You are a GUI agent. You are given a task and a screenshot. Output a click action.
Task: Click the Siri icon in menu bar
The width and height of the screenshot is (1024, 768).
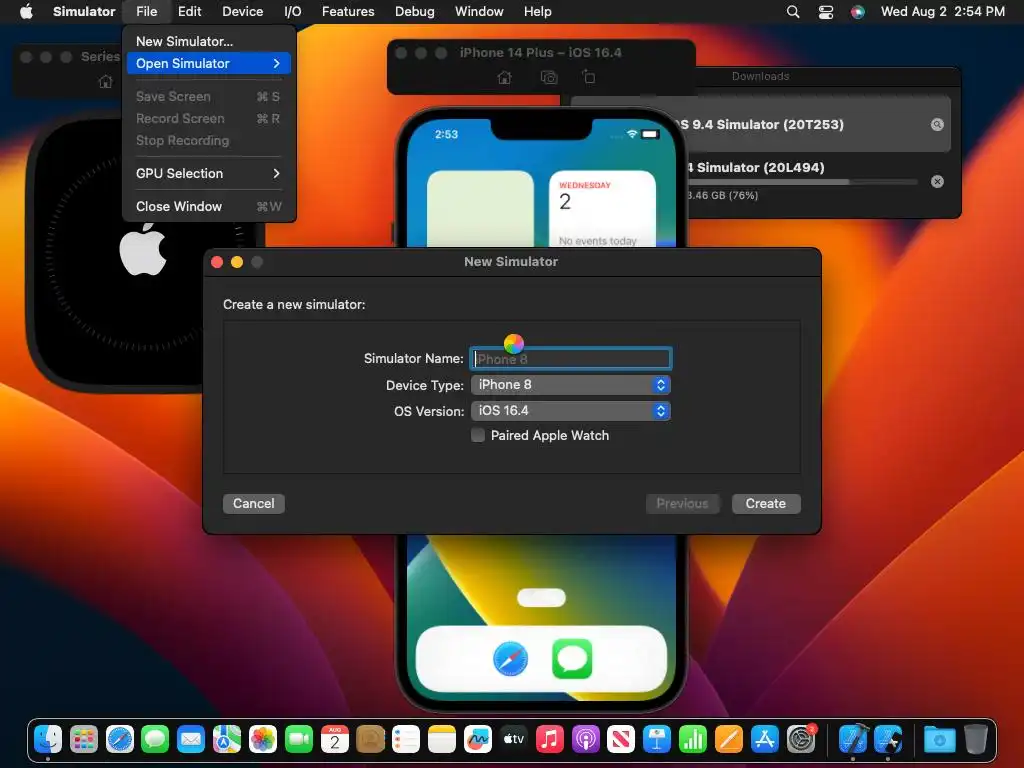857,12
